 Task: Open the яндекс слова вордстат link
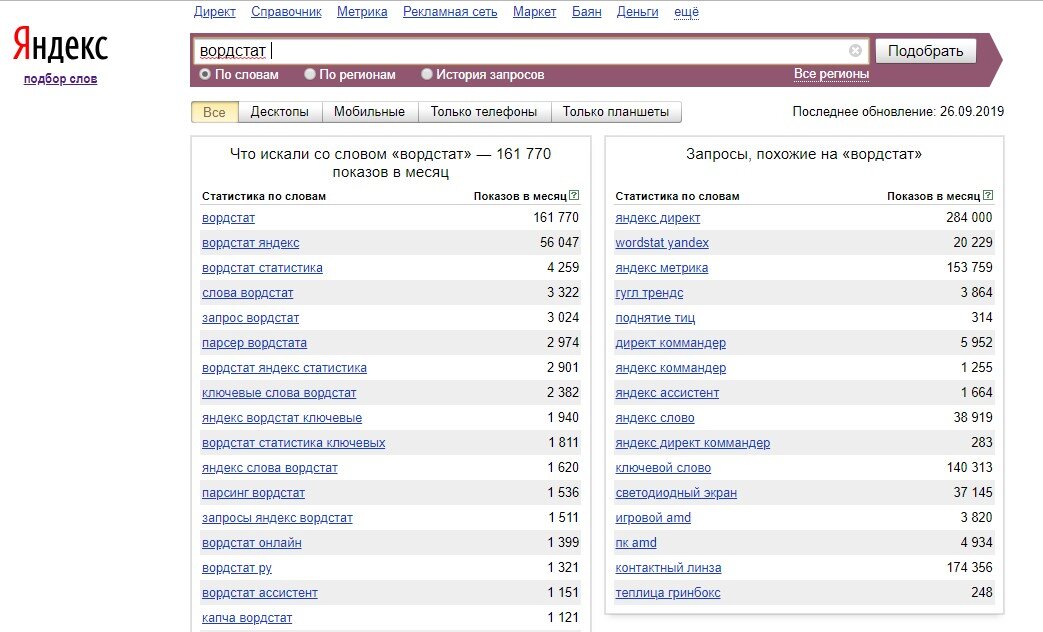point(269,468)
